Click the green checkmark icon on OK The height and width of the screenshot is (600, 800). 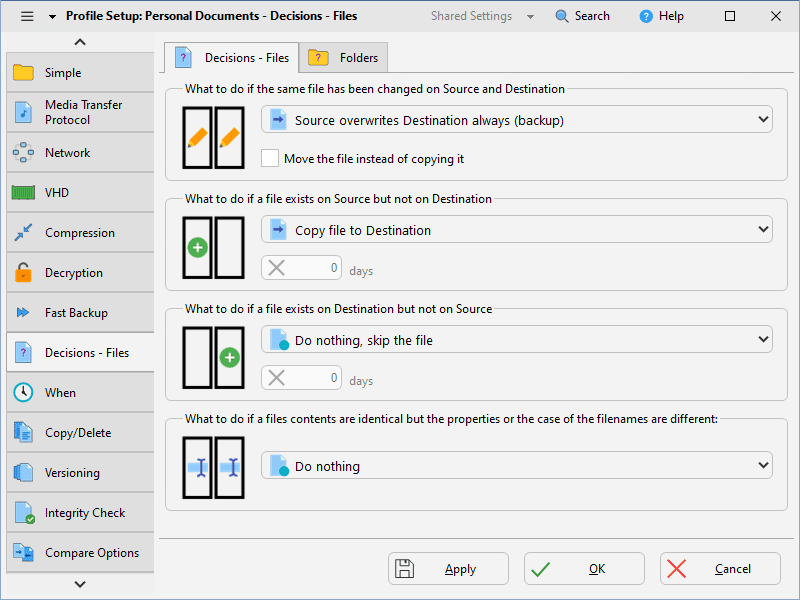tap(540, 569)
